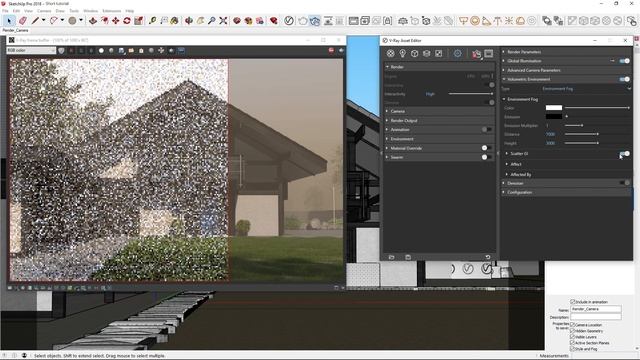Viewport: 640px width, 360px height.
Task: Open V-Ray Asset Editor toolbar icon
Action: click(x=289, y=20)
